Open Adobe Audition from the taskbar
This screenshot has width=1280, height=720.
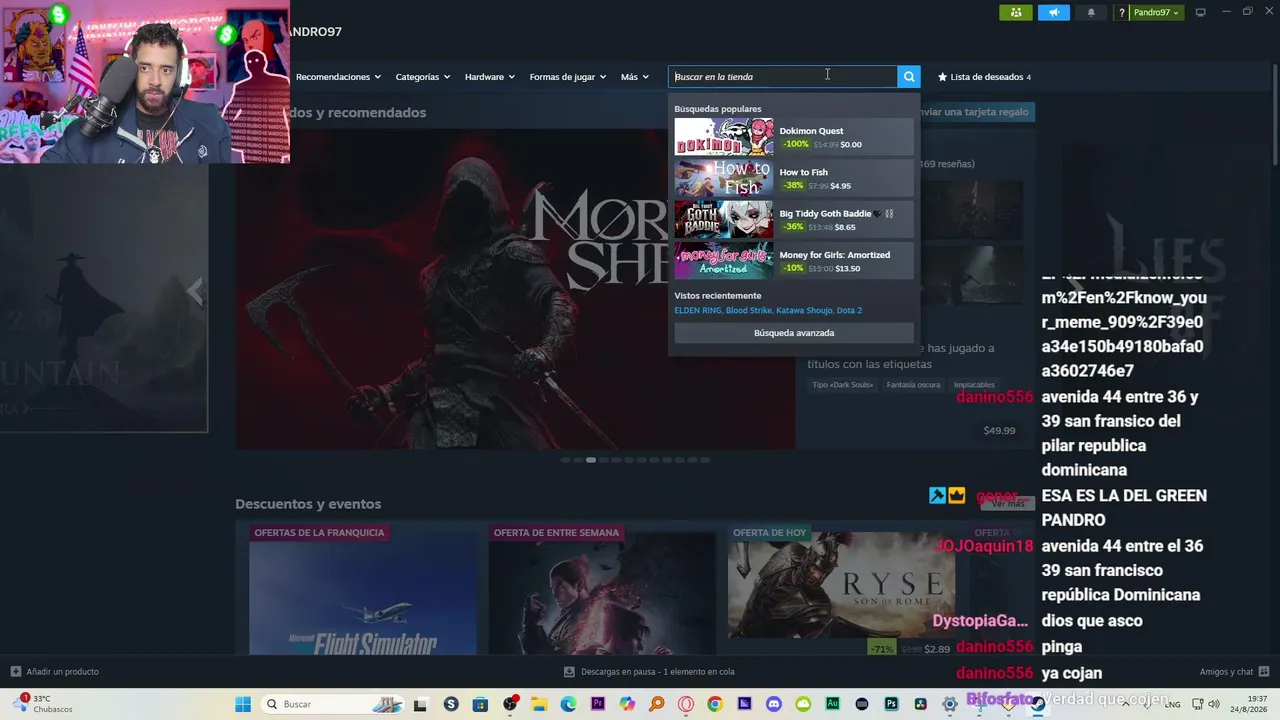[832, 704]
